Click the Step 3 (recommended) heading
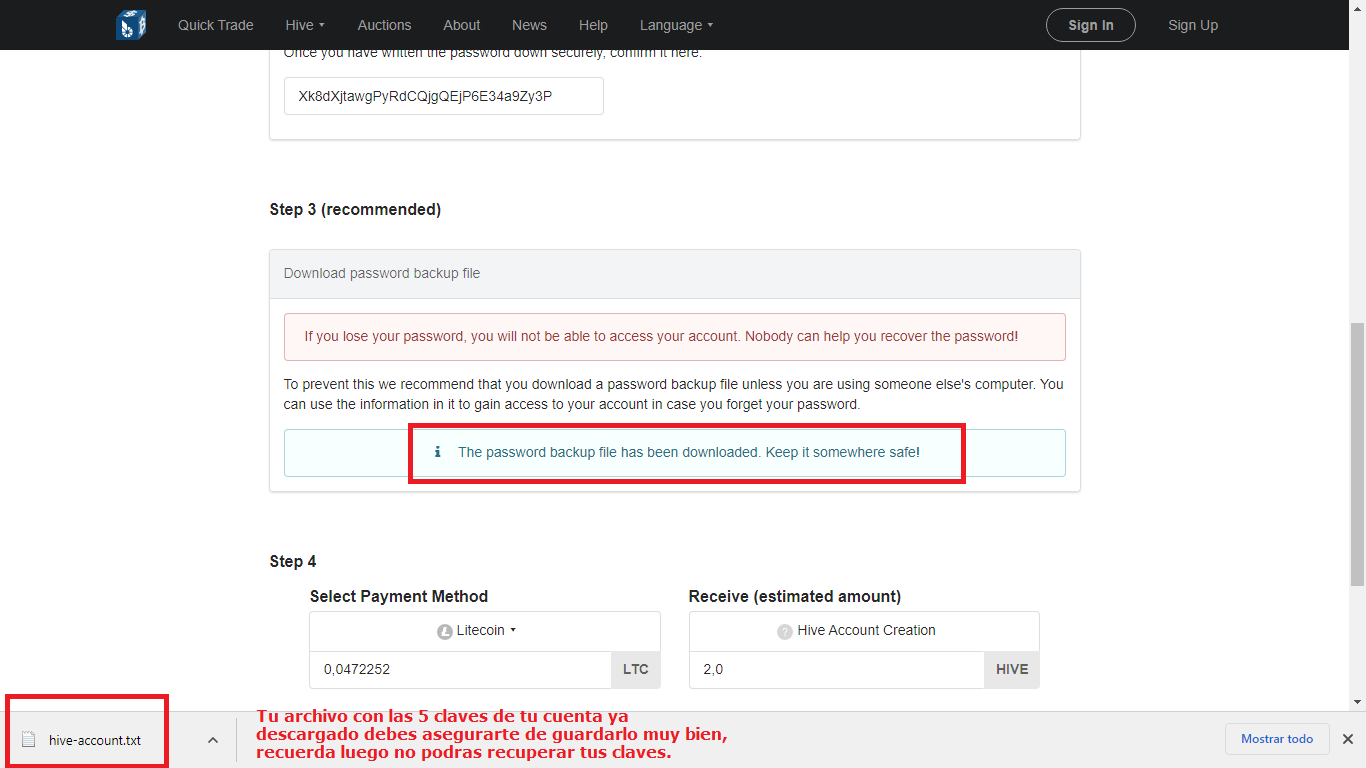The height and width of the screenshot is (768, 1366). (355, 209)
